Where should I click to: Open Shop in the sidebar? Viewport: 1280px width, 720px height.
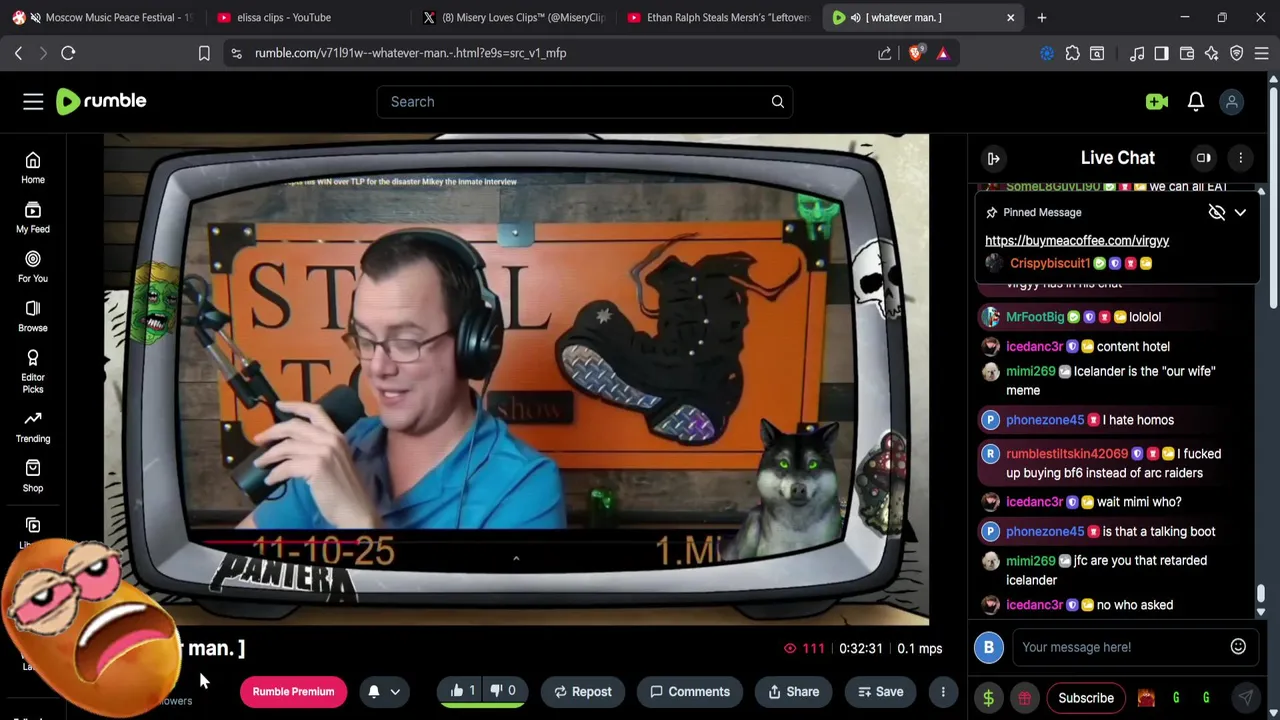click(33, 476)
